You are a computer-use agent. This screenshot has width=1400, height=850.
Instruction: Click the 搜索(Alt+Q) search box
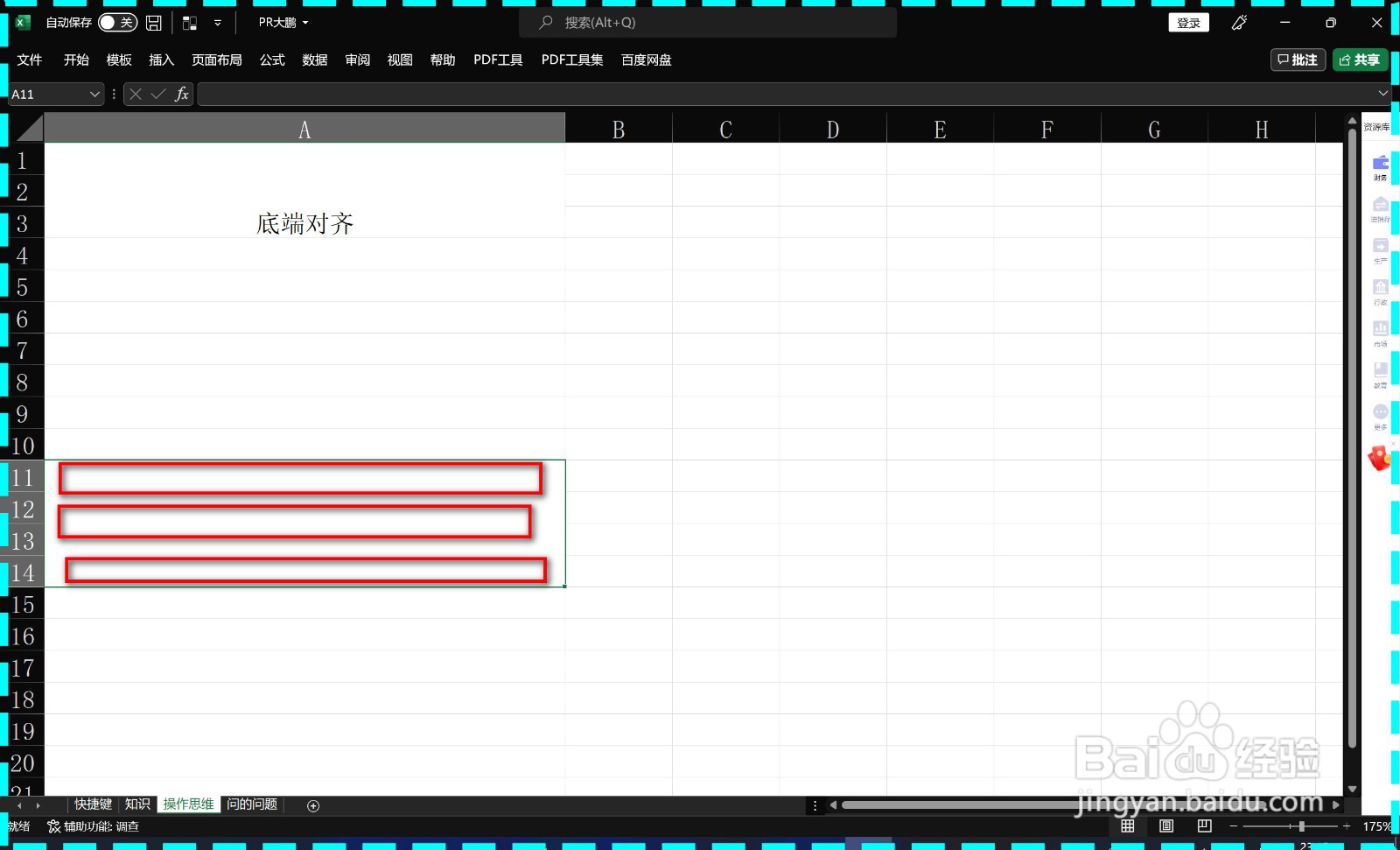tap(708, 23)
